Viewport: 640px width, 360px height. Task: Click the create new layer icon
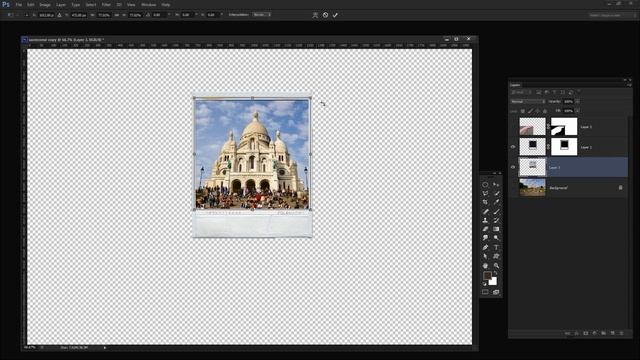(x=612, y=333)
